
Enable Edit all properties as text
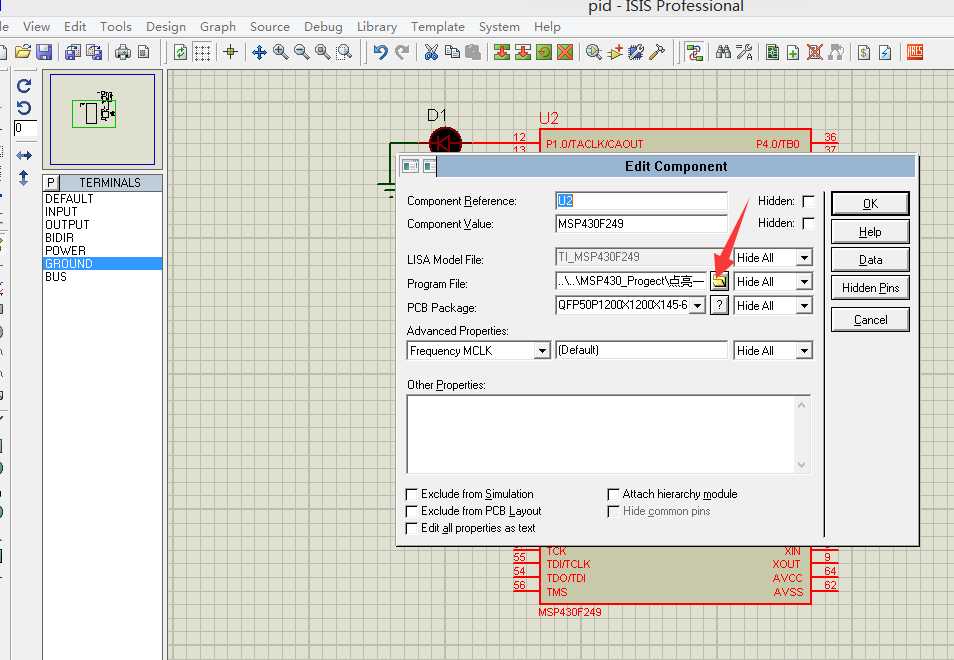(x=412, y=528)
